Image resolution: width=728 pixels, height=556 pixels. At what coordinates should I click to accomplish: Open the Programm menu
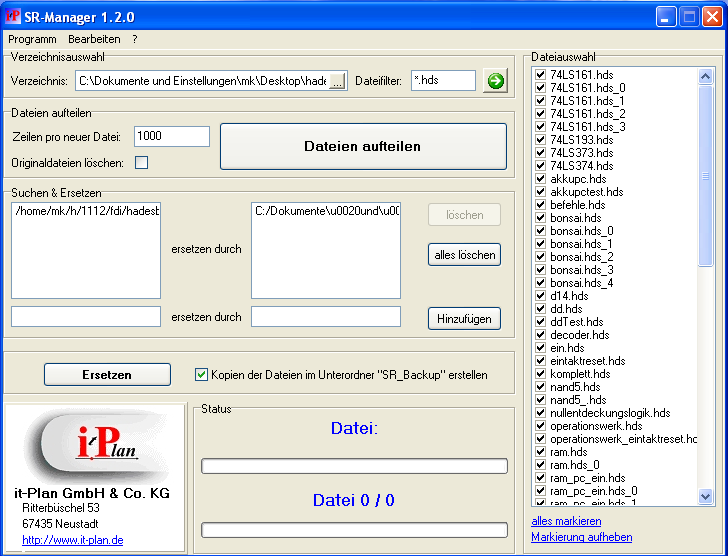point(32,39)
